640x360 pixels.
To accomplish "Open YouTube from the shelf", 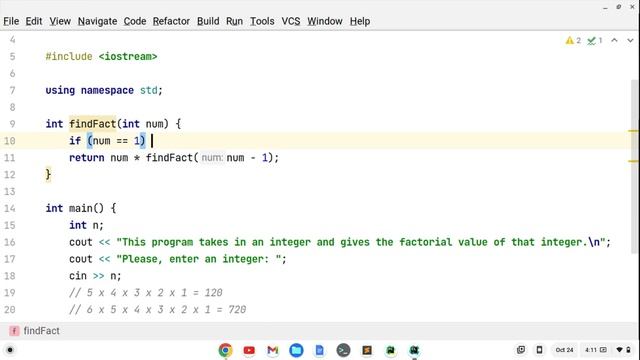I will click(249, 350).
